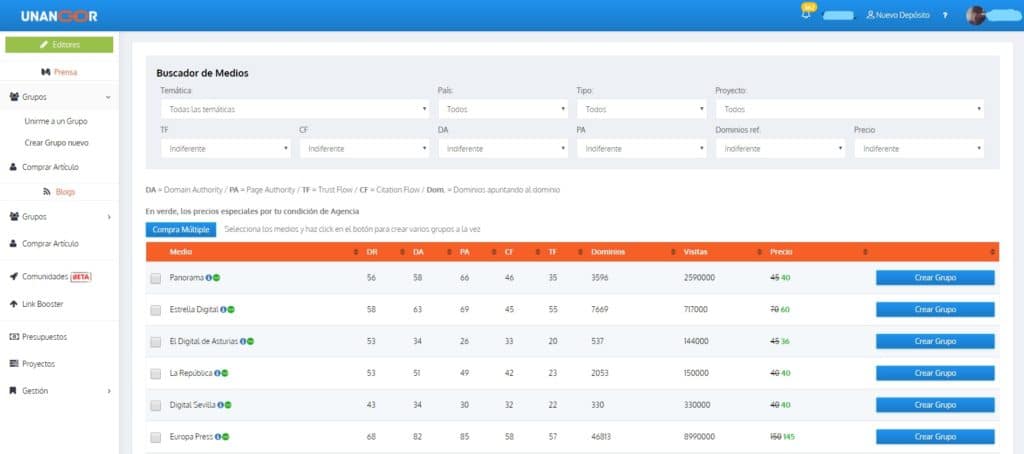Image resolution: width=1024 pixels, height=454 pixels.
Task: Click the Prensa section heading
Action: pos(59,73)
